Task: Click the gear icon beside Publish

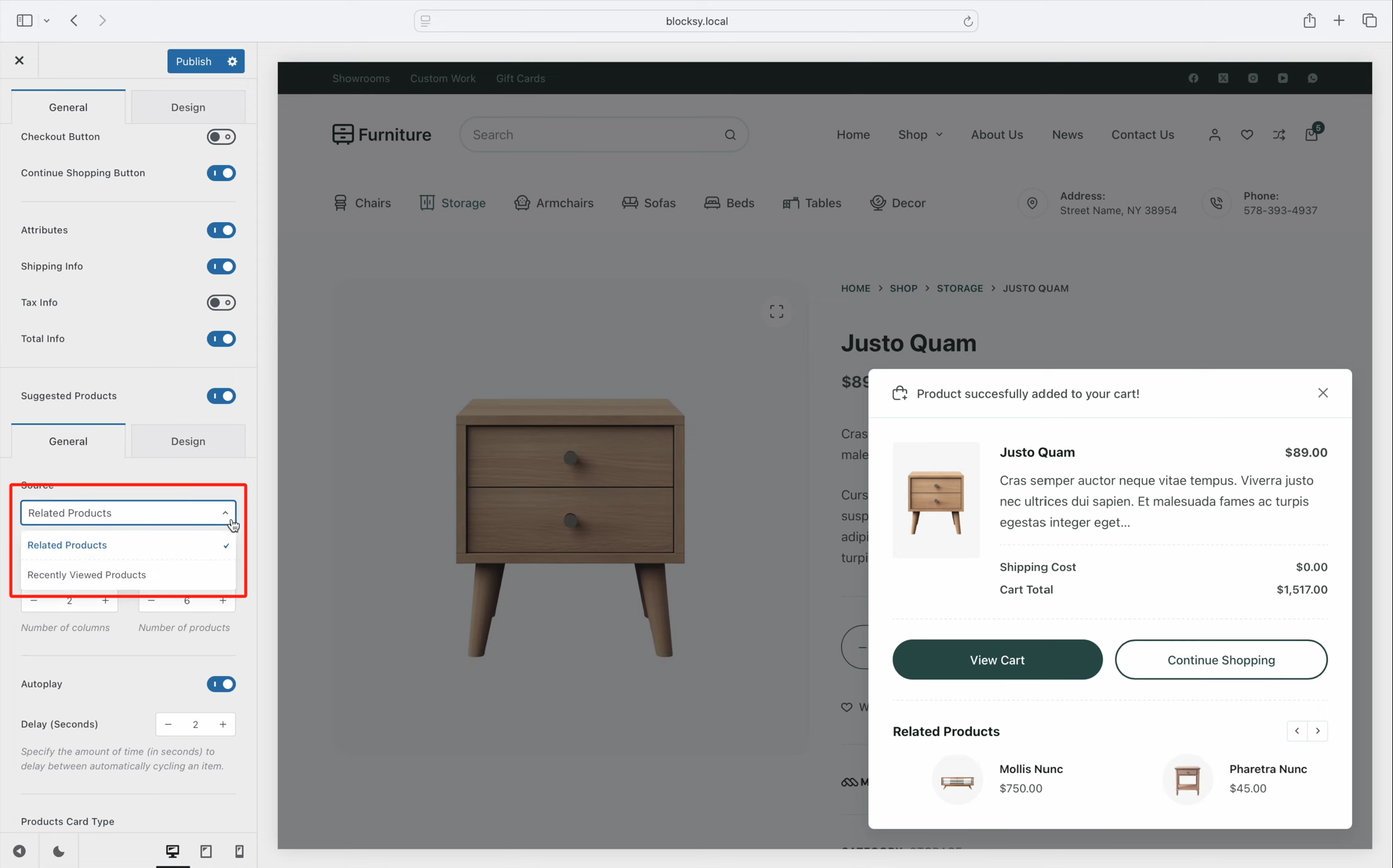Action: click(232, 62)
